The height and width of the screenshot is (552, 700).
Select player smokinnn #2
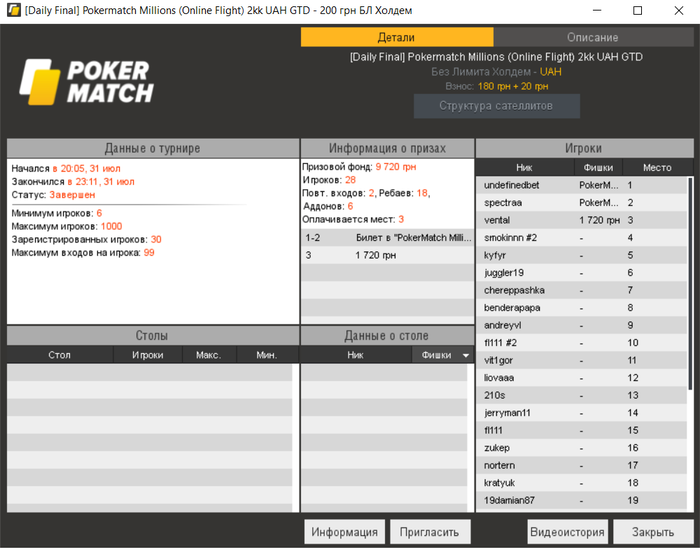point(581,238)
